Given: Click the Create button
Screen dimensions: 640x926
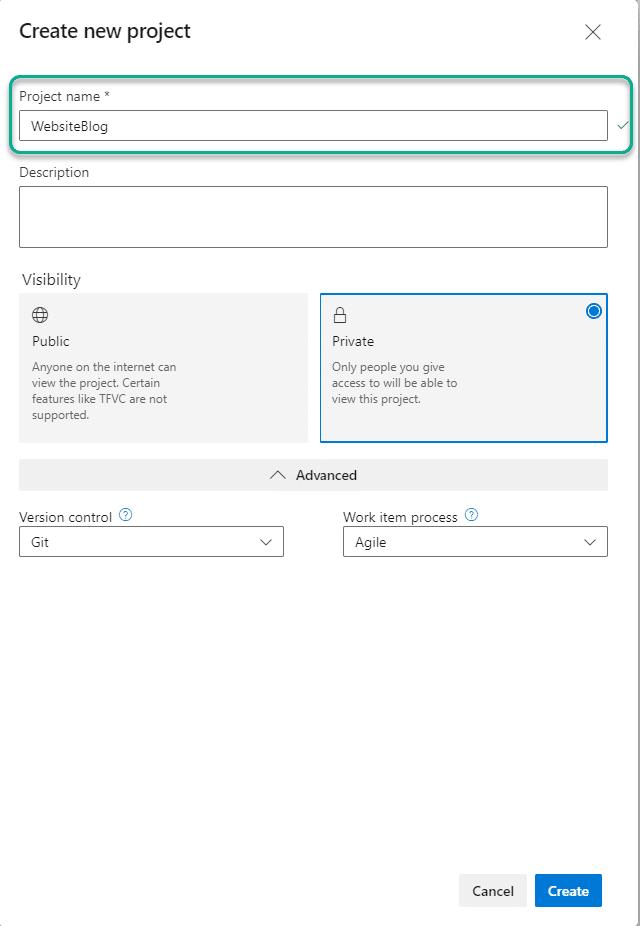Looking at the screenshot, I should pyautogui.click(x=568, y=891).
